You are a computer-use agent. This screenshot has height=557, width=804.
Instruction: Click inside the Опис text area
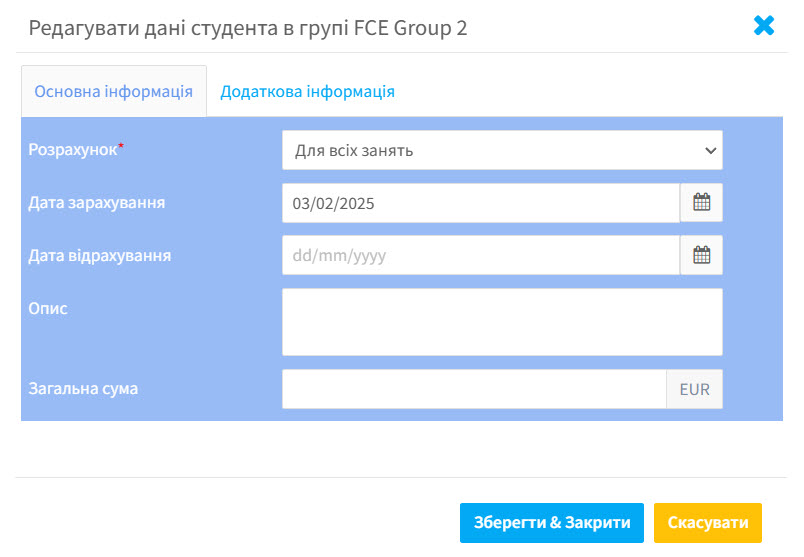click(x=501, y=322)
